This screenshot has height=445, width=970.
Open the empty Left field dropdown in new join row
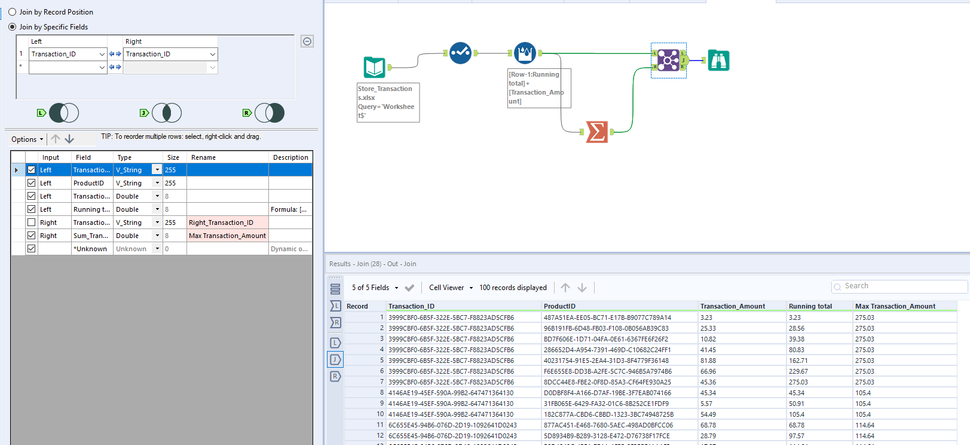(x=102, y=67)
